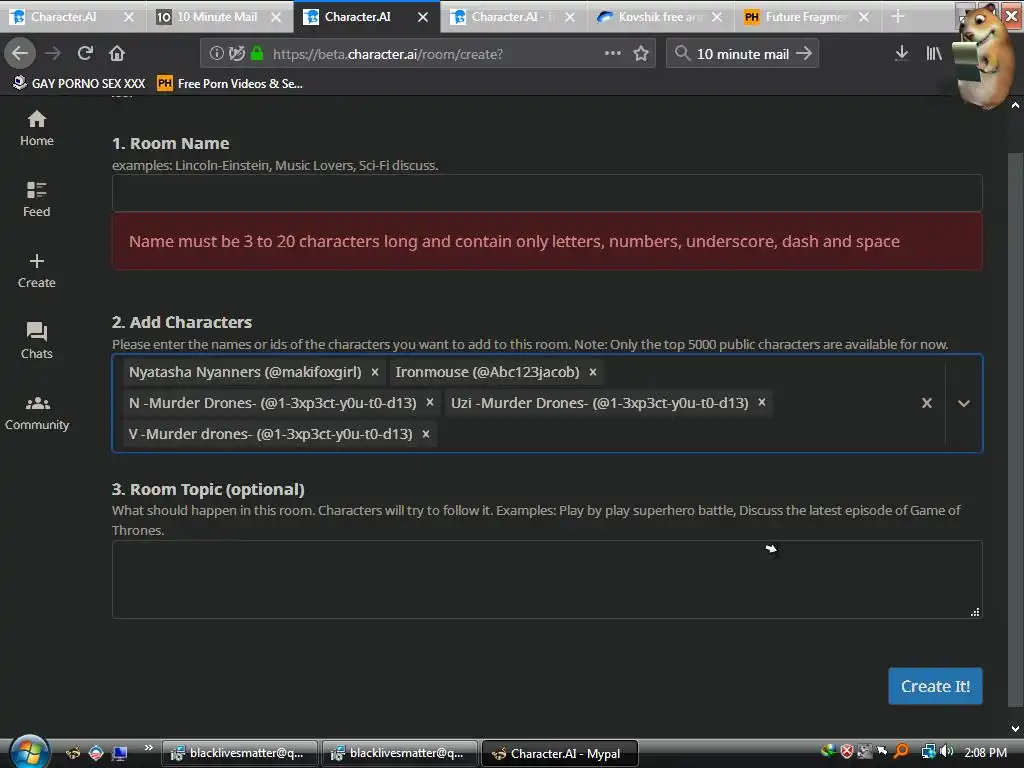The width and height of the screenshot is (1024, 768).
Task: Clear all selected characters
Action: pos(927,404)
